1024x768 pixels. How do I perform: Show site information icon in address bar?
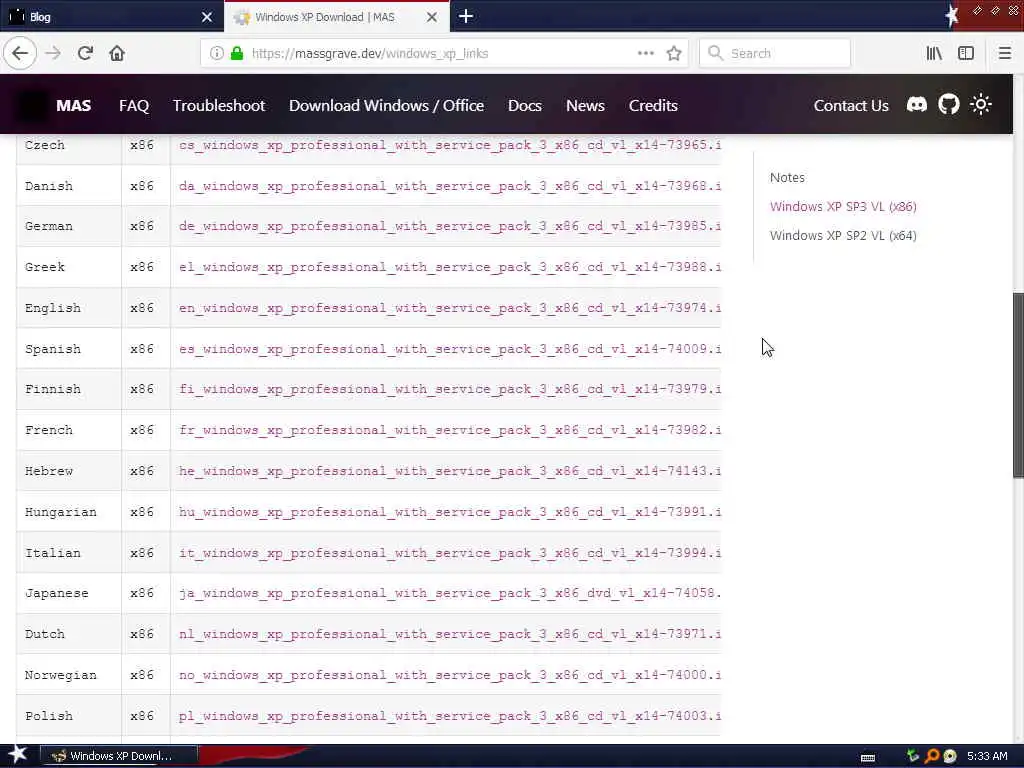[217, 53]
